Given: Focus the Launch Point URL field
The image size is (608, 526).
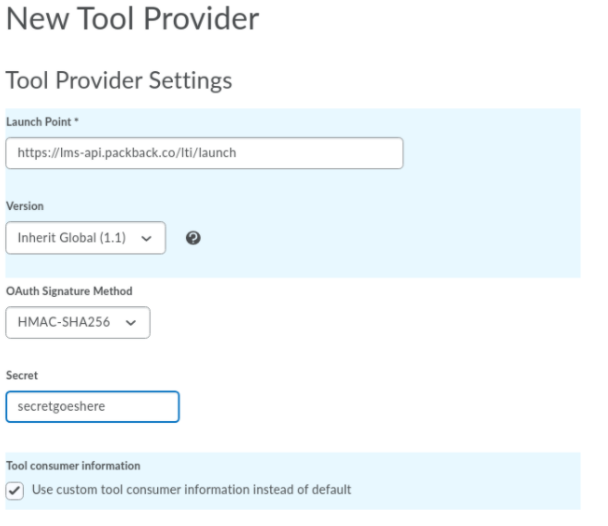Looking at the screenshot, I should 204,153.
